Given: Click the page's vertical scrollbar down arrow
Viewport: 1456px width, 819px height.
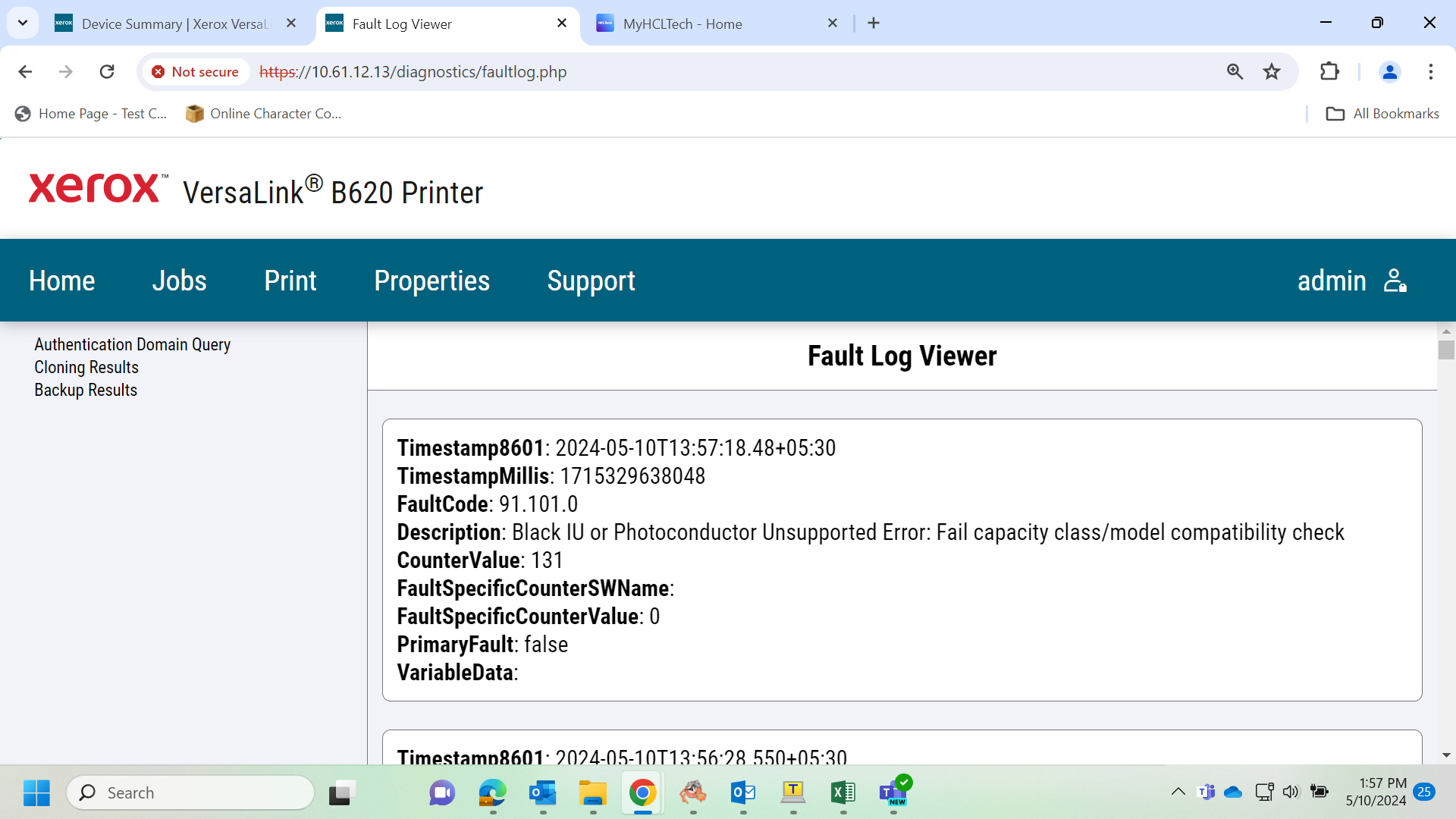Looking at the screenshot, I should [1446, 755].
